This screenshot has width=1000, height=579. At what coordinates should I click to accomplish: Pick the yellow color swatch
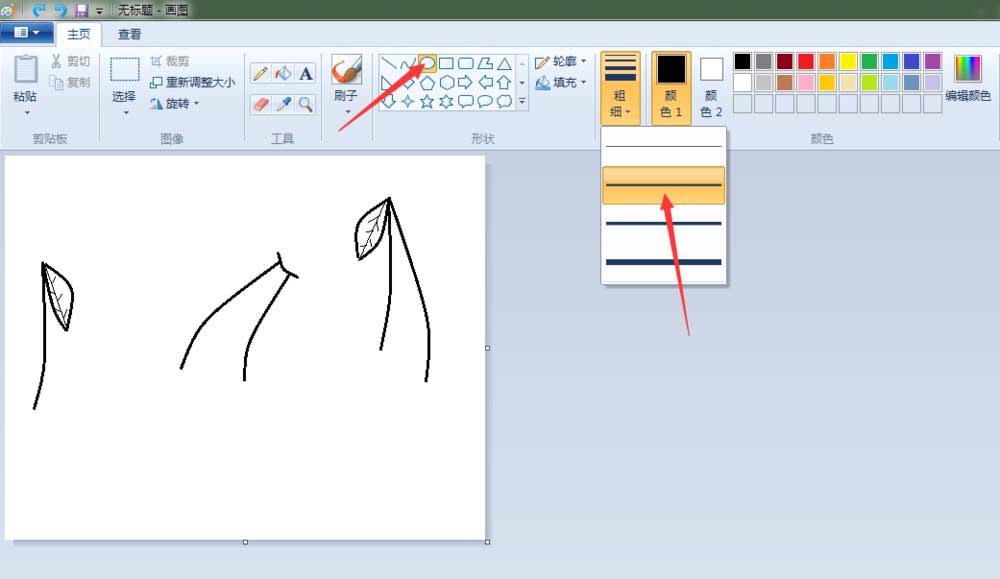[x=848, y=61]
